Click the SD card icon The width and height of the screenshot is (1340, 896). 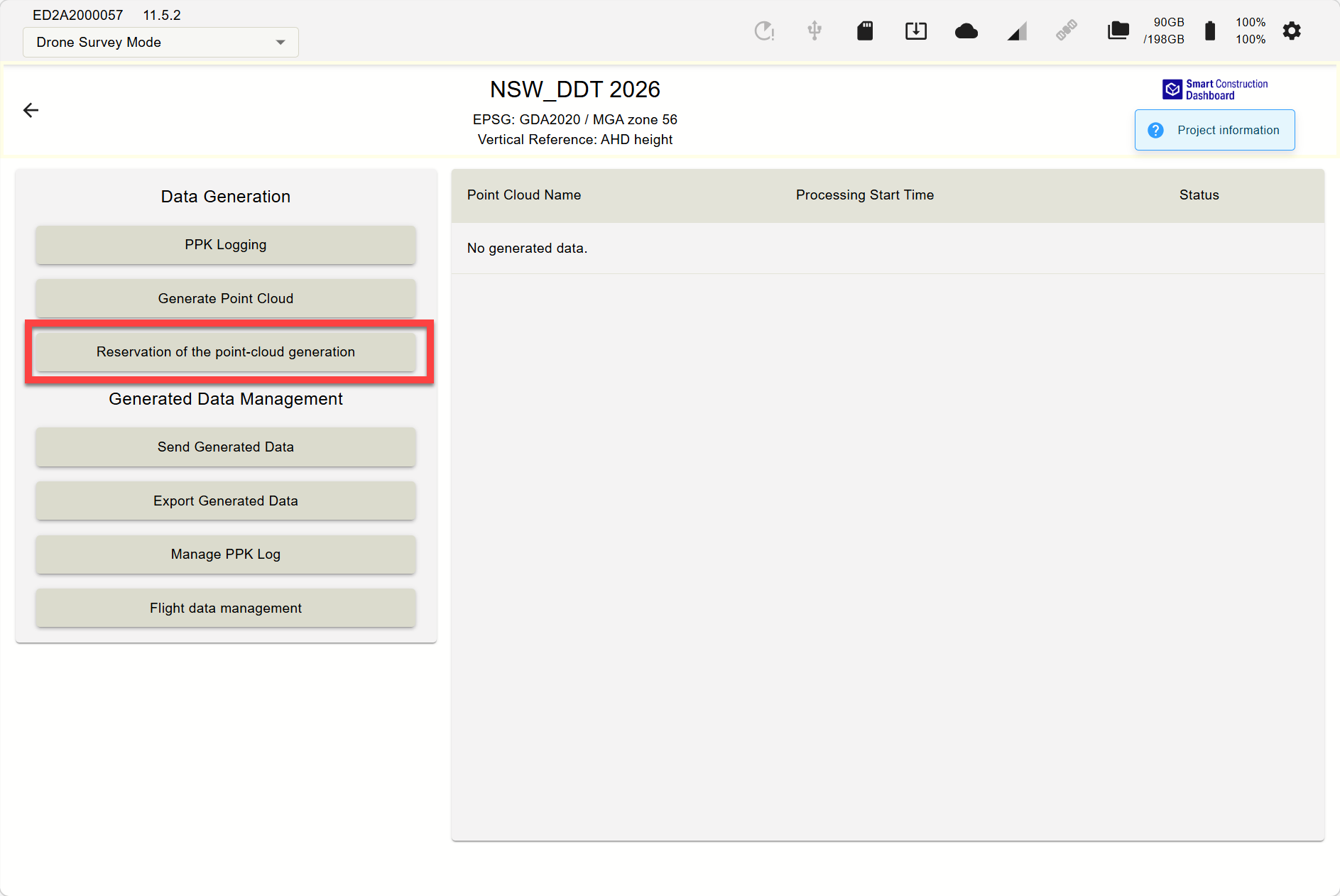click(864, 31)
